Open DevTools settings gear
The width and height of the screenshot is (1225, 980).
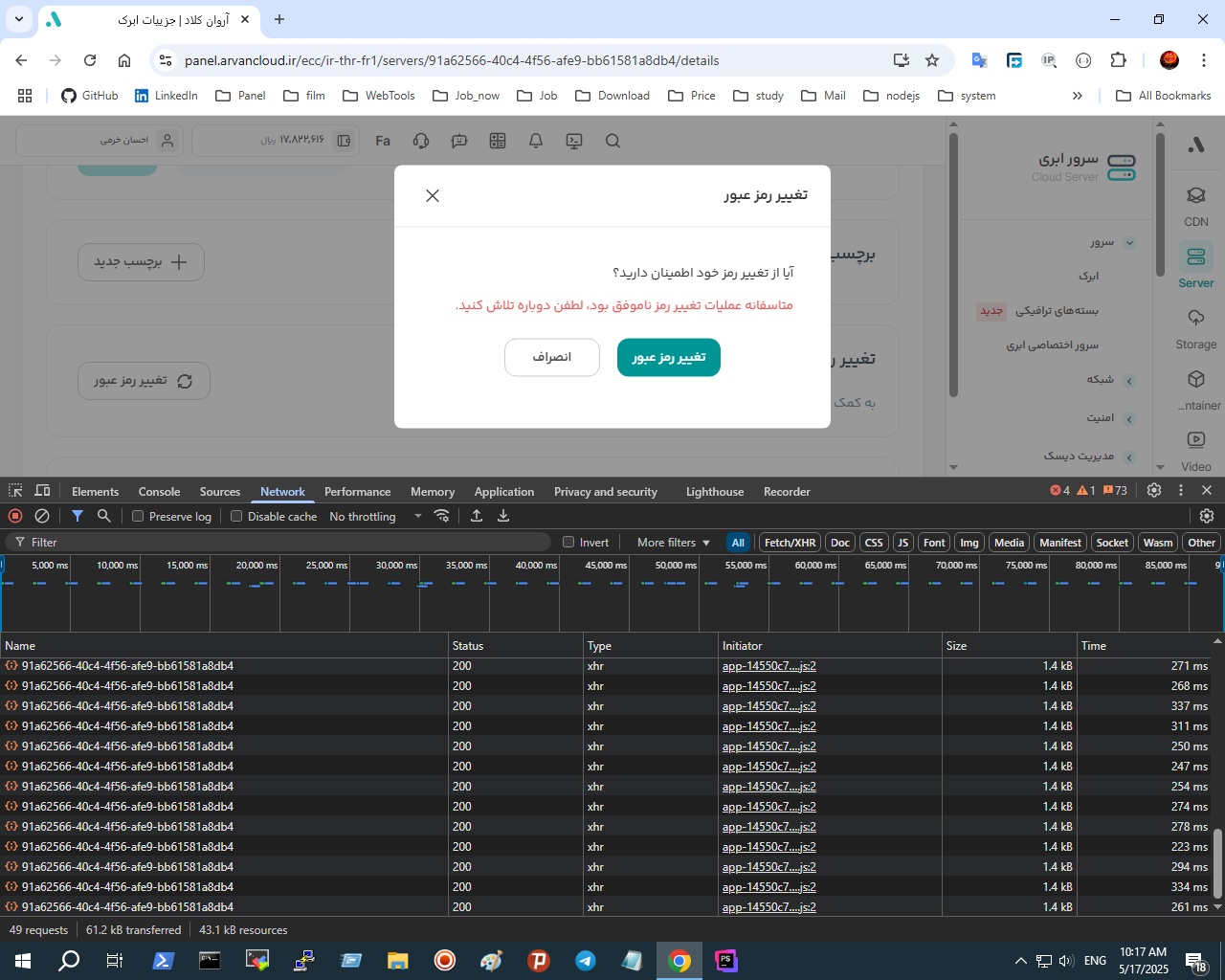click(x=1154, y=490)
